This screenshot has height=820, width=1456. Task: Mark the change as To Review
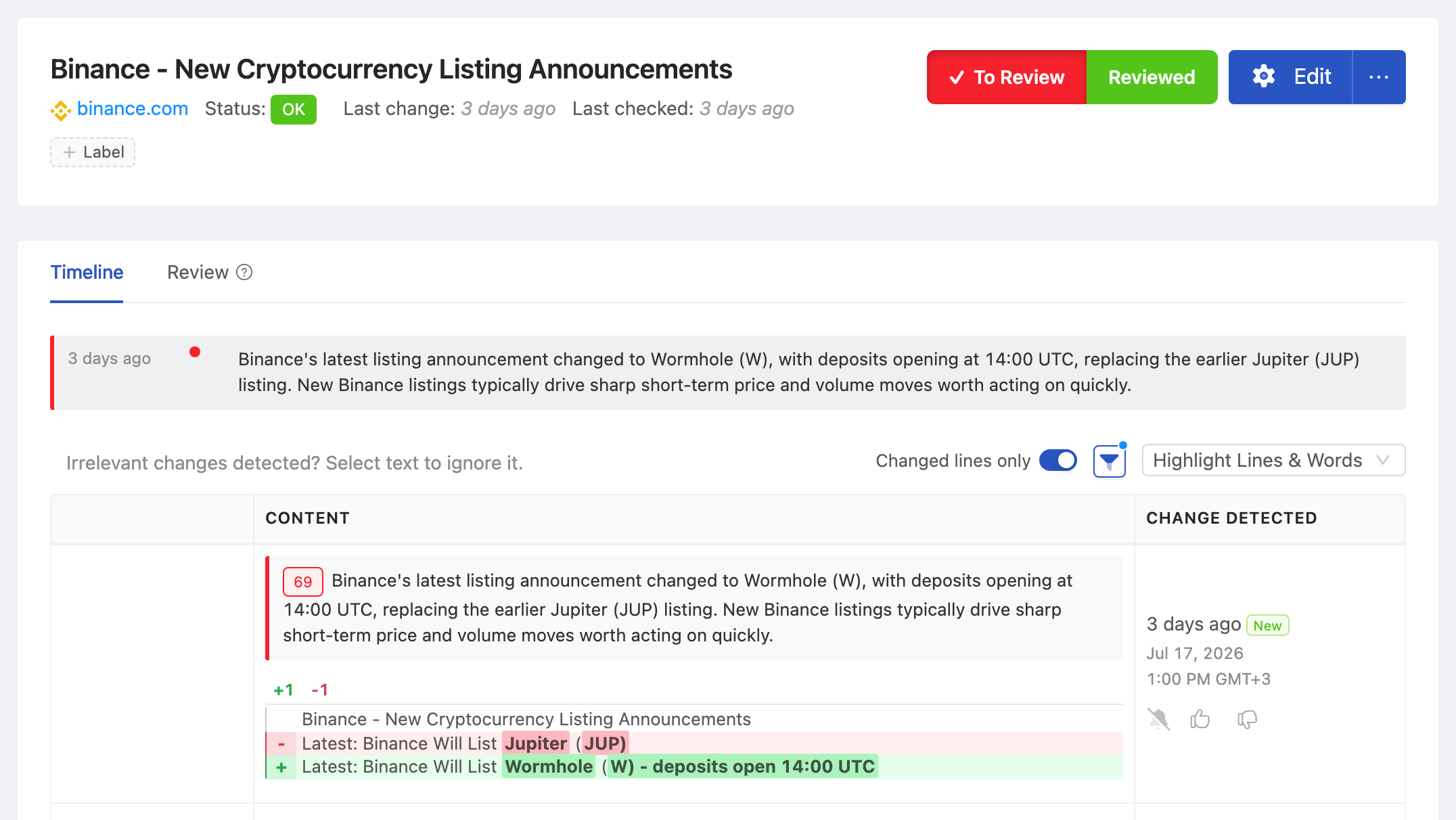1007,77
